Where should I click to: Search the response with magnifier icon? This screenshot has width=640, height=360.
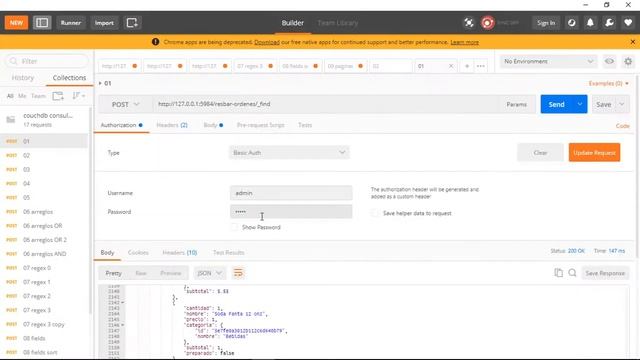(x=572, y=273)
